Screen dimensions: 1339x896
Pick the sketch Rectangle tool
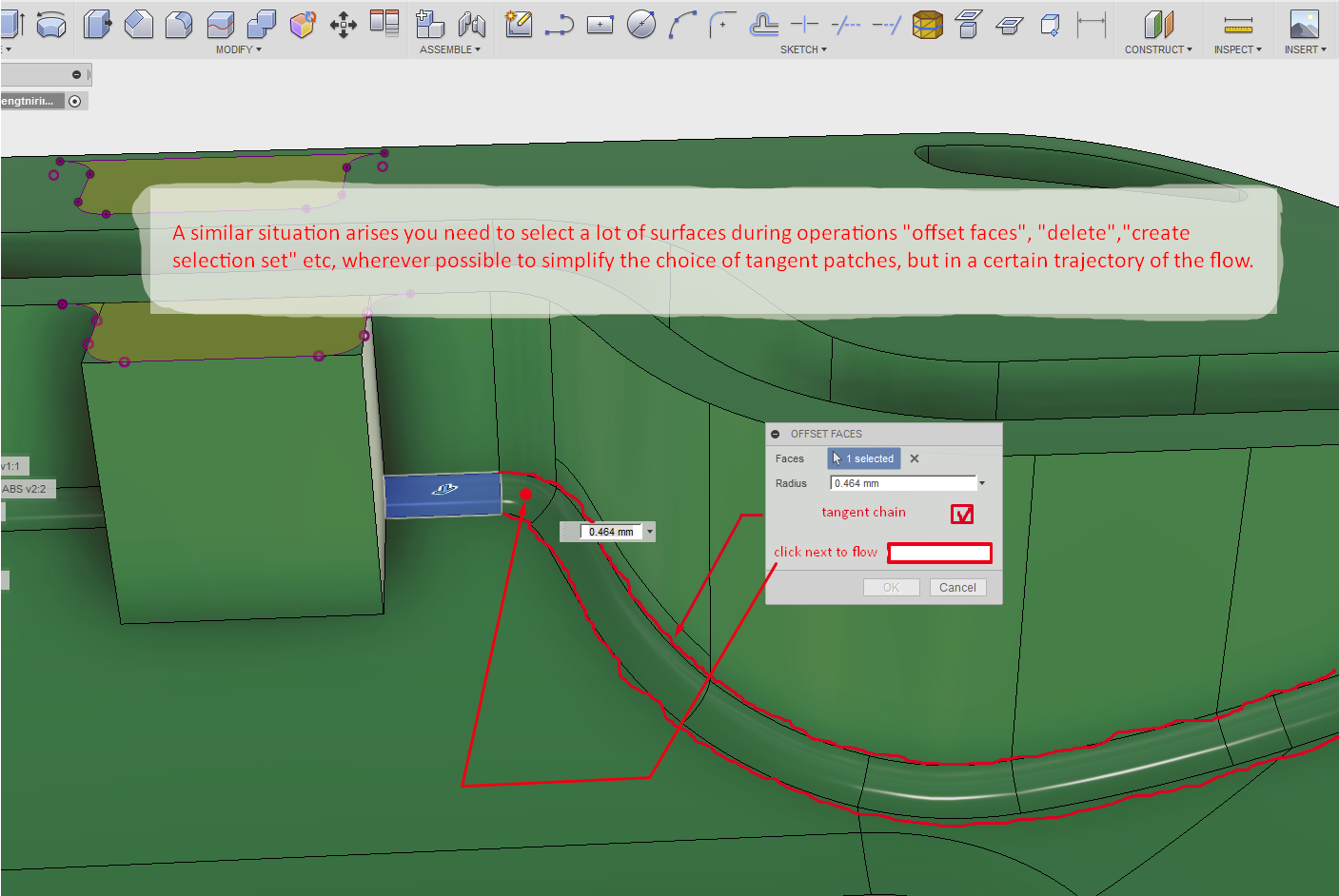(x=601, y=25)
